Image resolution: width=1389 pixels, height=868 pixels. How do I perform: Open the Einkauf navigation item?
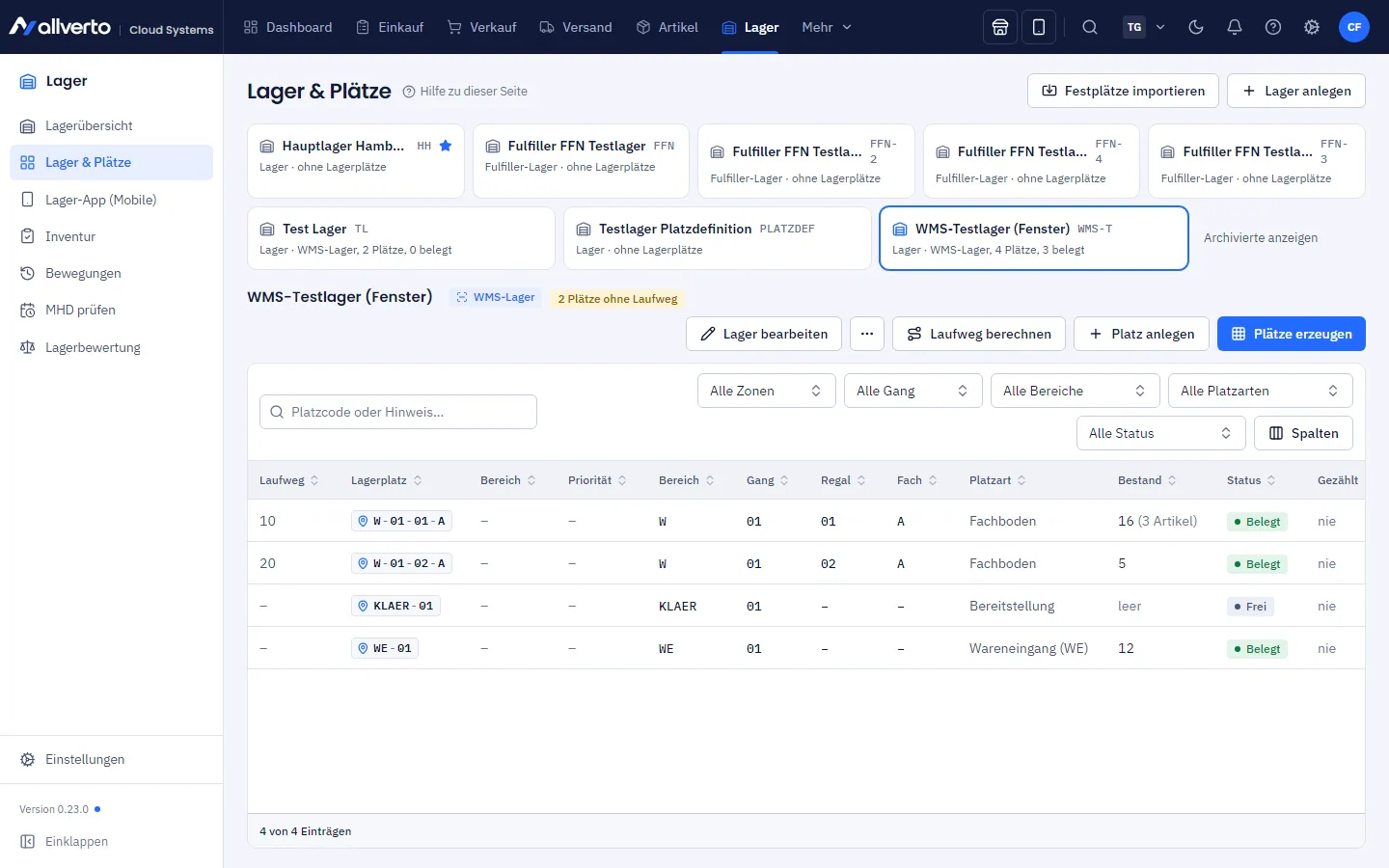[x=390, y=27]
